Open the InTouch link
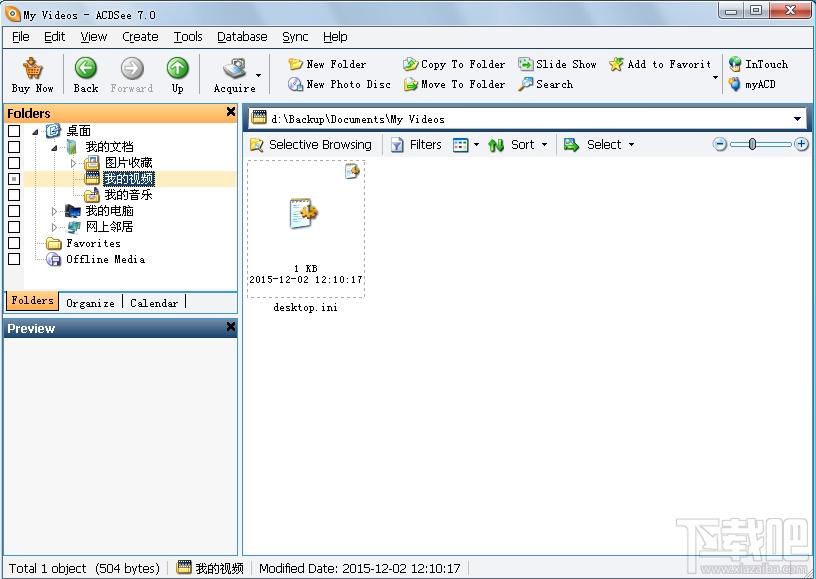The height and width of the screenshot is (579, 816). coord(759,65)
